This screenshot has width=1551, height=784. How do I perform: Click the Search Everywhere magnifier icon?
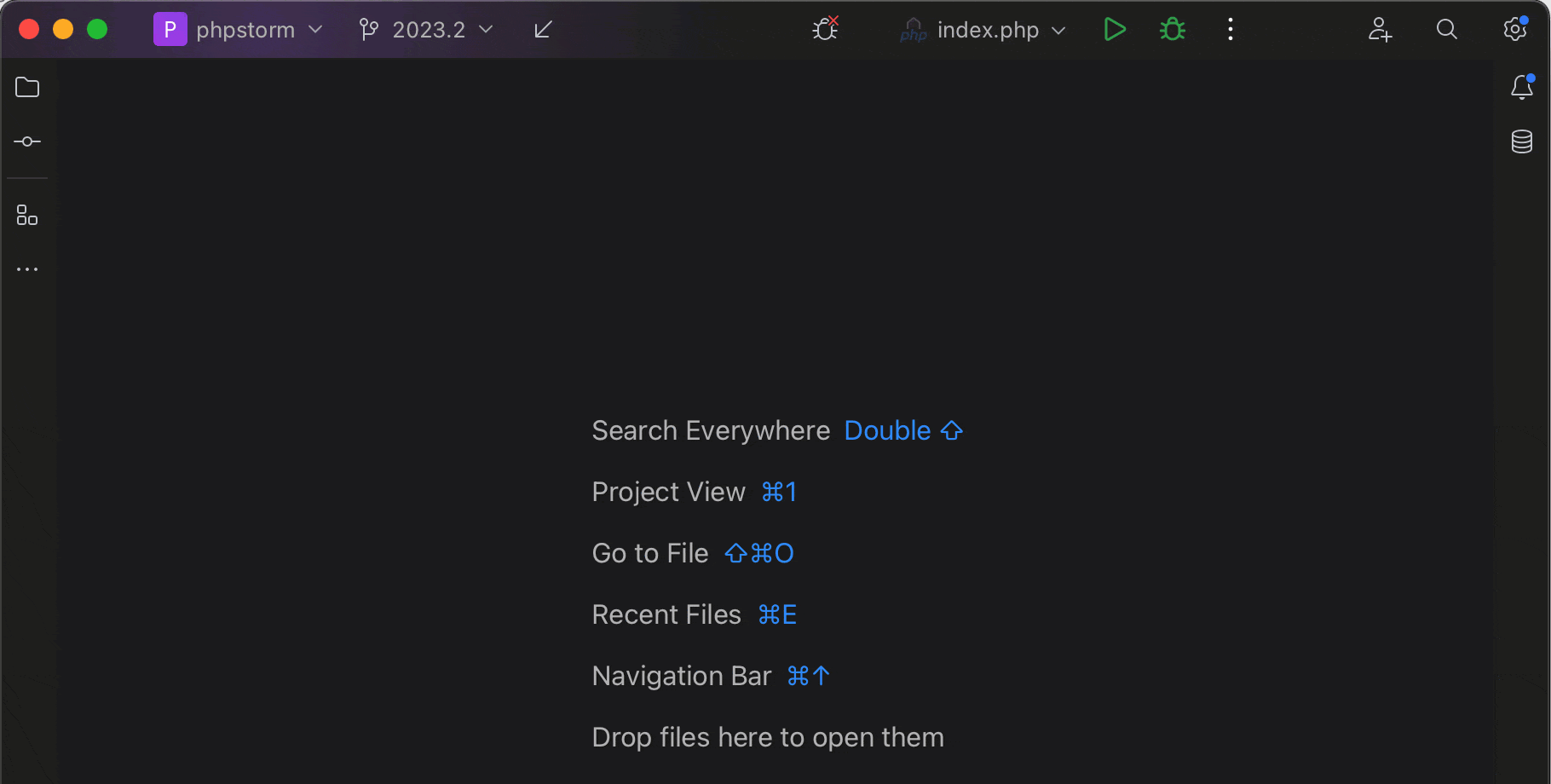(1446, 30)
